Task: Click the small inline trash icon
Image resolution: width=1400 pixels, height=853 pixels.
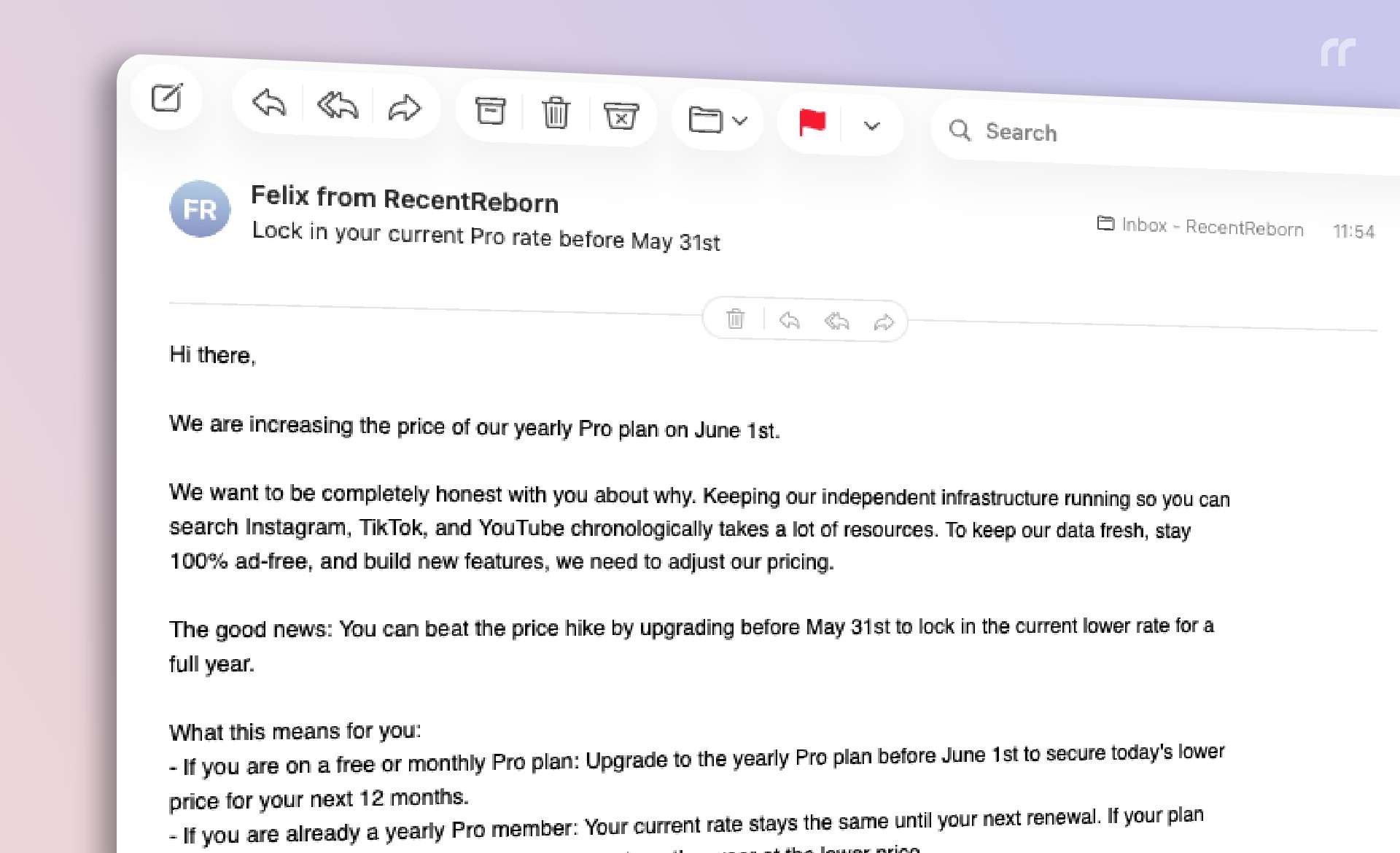Action: 736,319
